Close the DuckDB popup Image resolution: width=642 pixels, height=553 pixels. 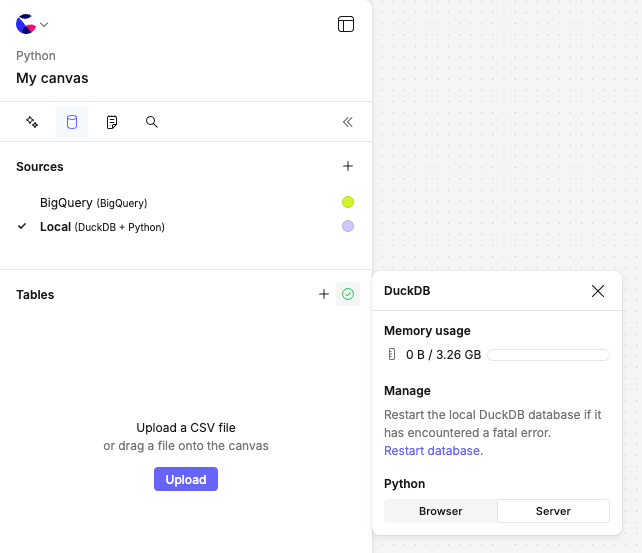tap(598, 291)
